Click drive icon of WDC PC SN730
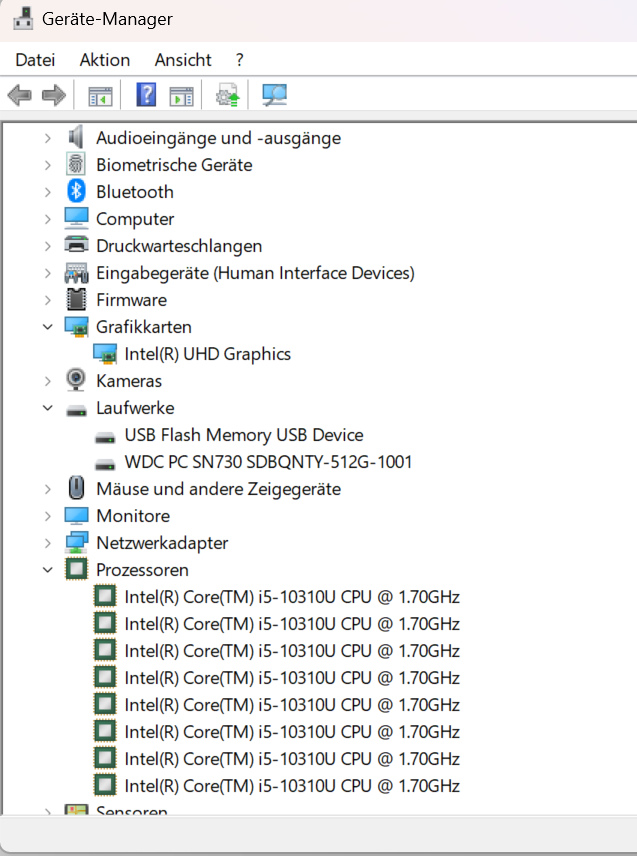 [x=105, y=464]
